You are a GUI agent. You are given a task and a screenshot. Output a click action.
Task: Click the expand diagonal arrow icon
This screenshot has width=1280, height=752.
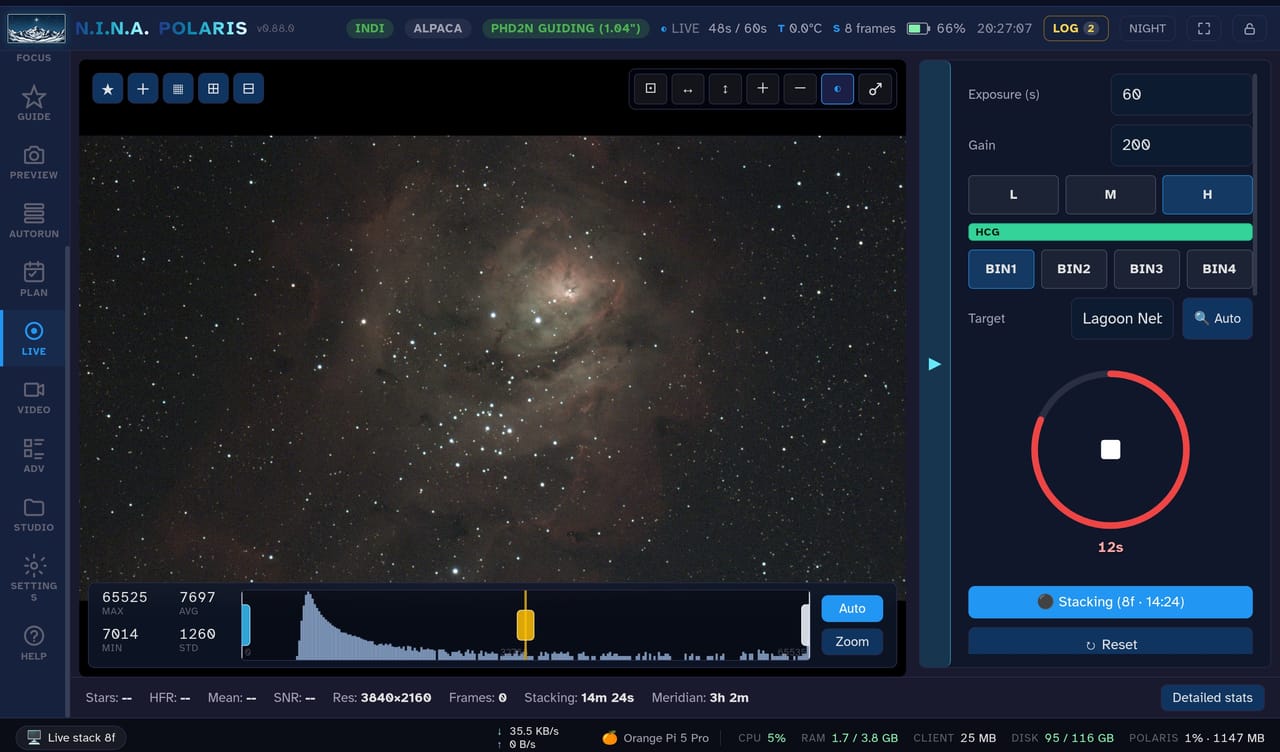point(875,89)
